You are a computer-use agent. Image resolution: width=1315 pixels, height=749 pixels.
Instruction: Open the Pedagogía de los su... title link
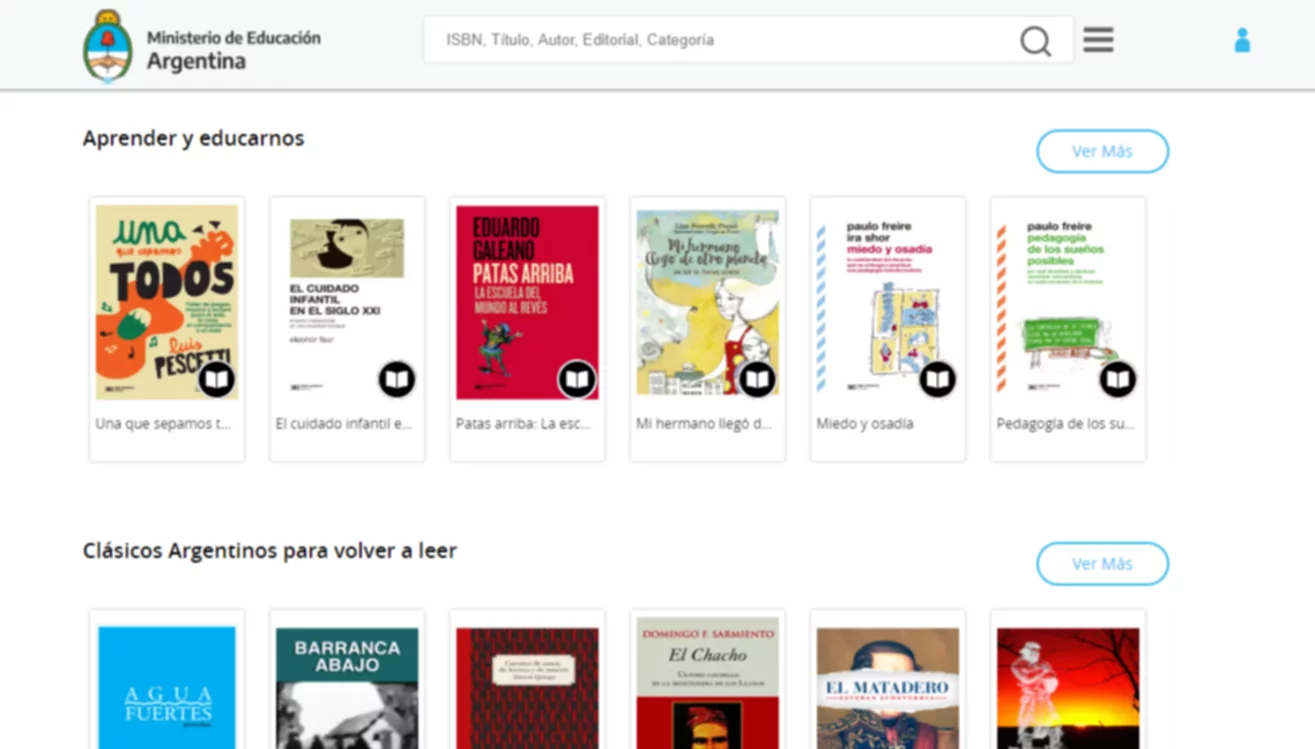pyautogui.click(x=1066, y=423)
